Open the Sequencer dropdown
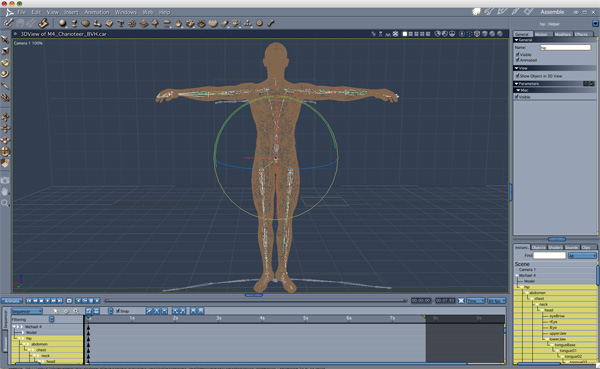600x369 pixels. coord(26,311)
